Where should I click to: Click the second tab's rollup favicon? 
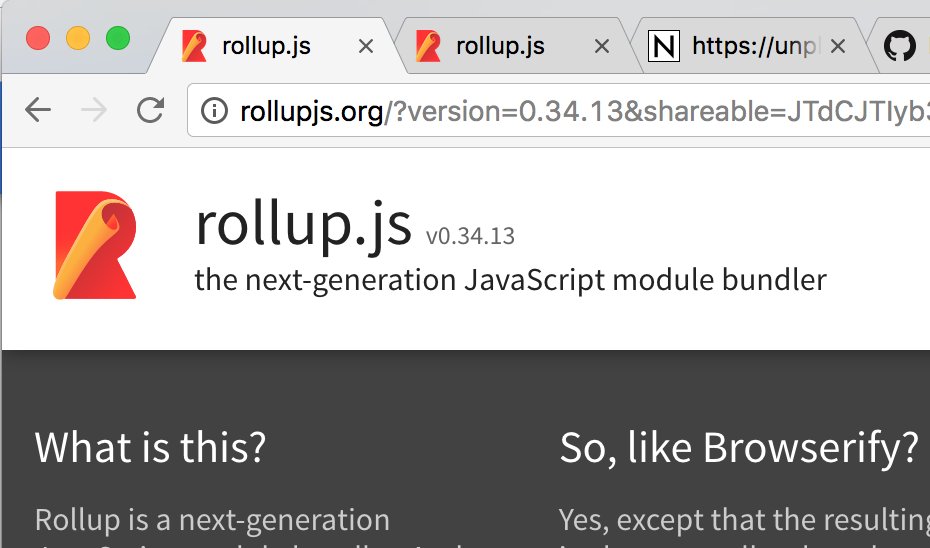point(428,46)
